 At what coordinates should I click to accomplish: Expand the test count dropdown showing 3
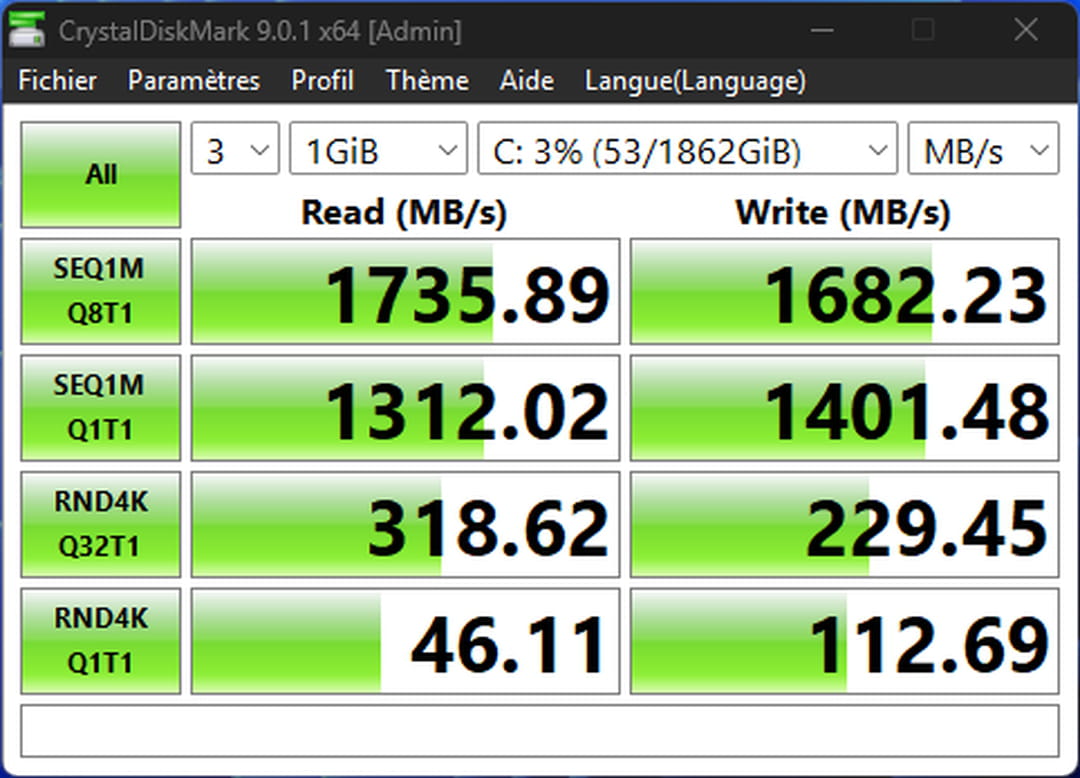click(235, 149)
